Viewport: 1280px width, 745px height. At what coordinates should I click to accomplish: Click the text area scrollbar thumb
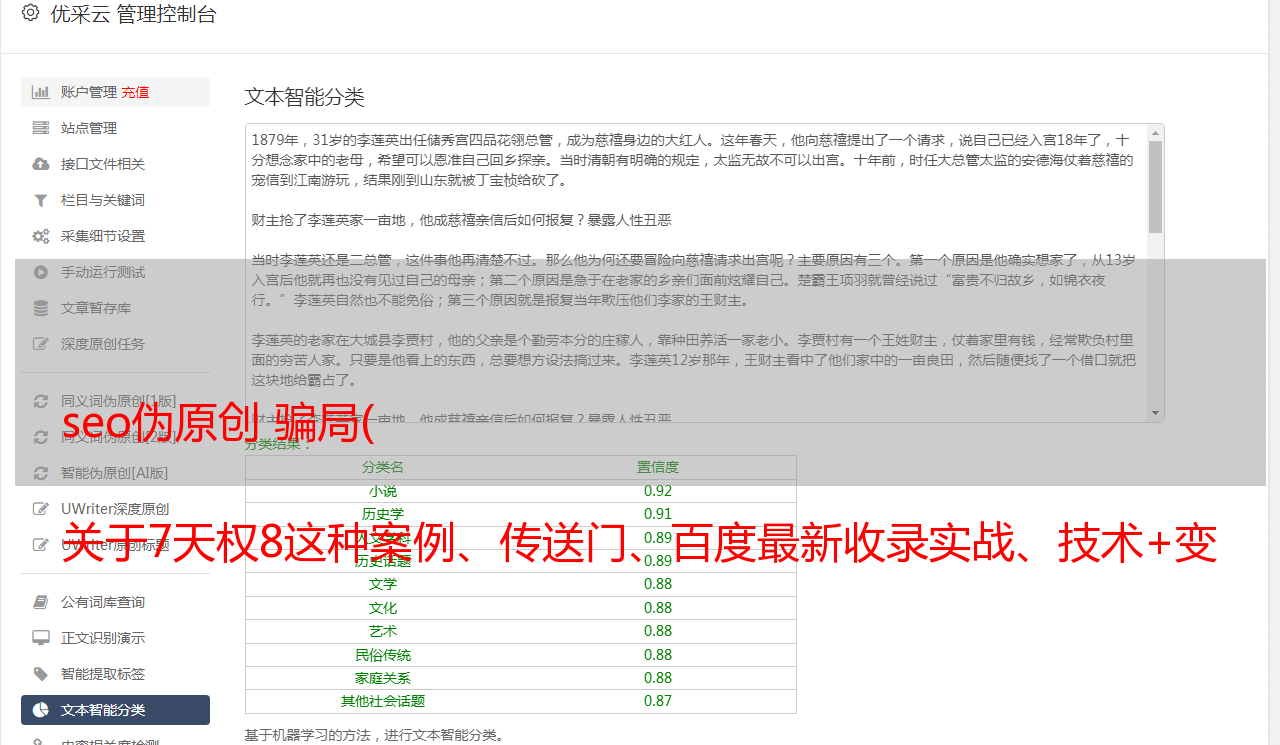click(1156, 186)
